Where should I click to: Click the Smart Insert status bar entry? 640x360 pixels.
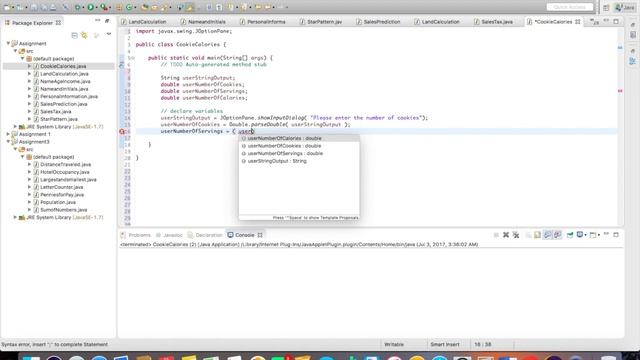444,344
